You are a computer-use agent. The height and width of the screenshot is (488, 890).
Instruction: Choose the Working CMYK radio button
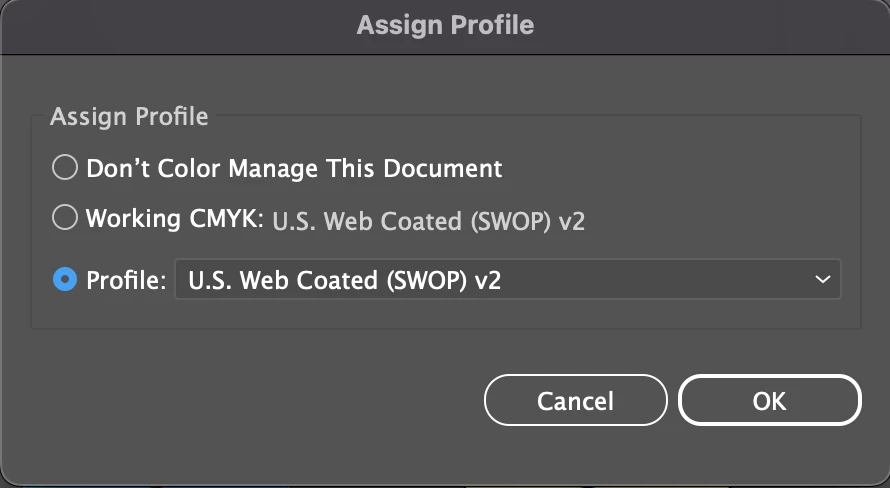[x=65, y=218]
